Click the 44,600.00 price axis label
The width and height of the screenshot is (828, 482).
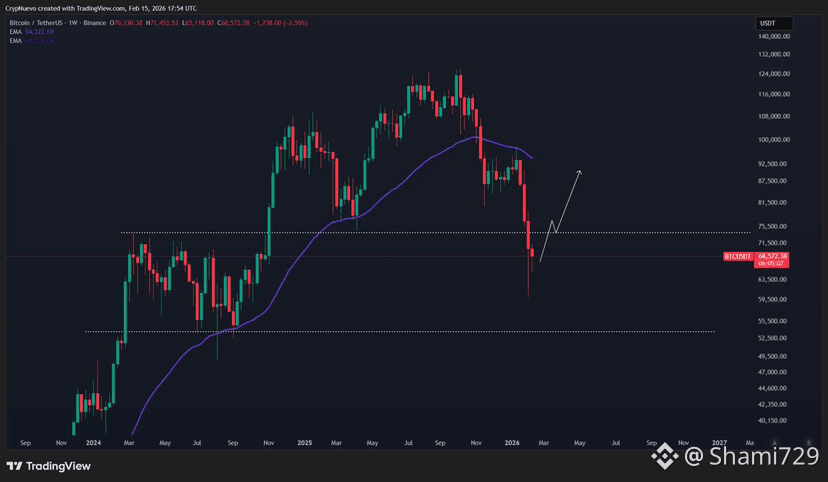pyautogui.click(x=775, y=389)
